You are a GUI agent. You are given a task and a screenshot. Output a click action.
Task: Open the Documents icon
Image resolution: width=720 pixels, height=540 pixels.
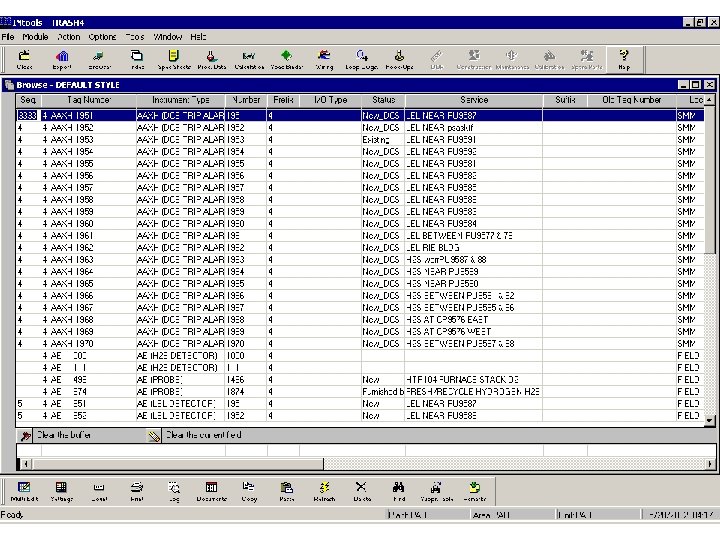[x=212, y=491]
